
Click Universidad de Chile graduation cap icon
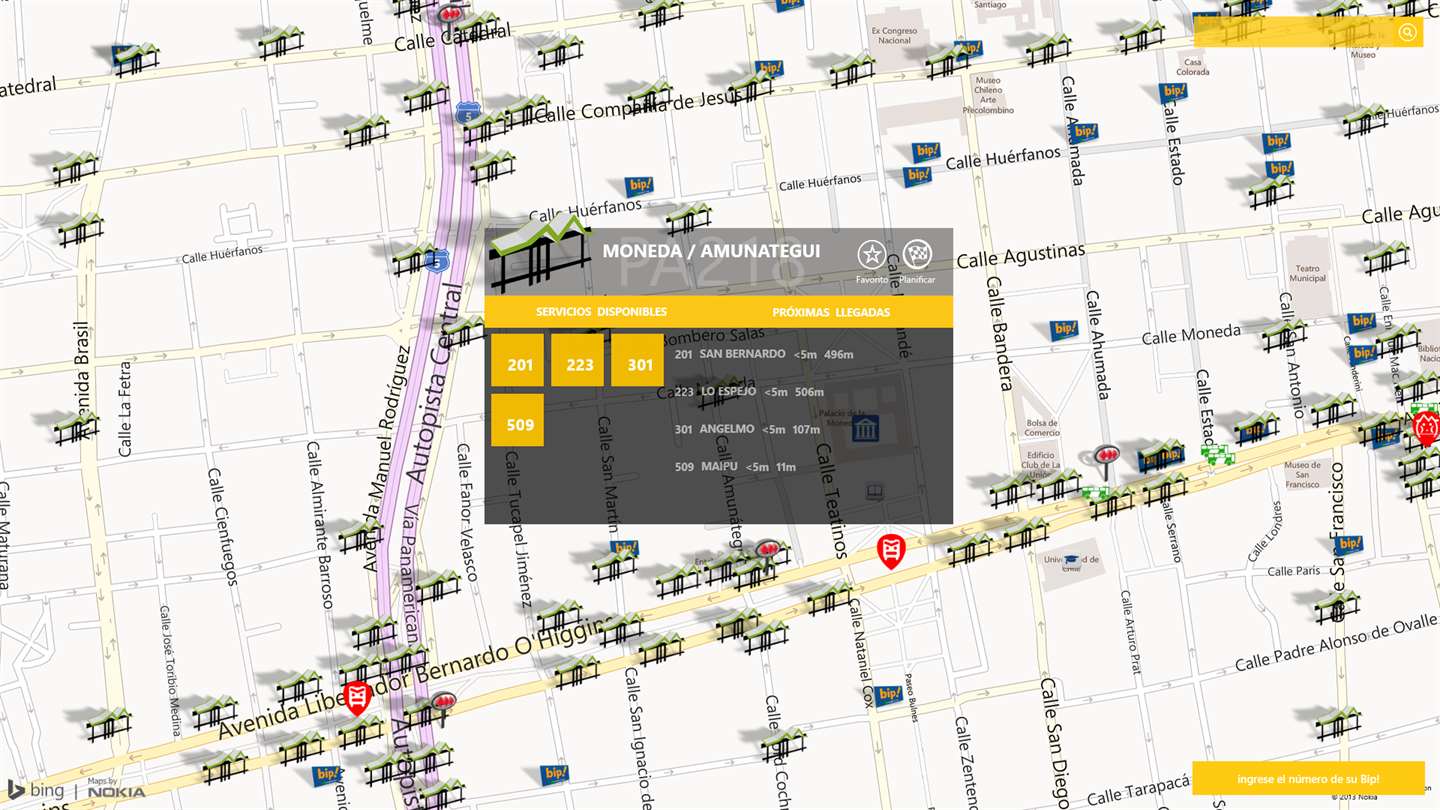coord(1071,560)
